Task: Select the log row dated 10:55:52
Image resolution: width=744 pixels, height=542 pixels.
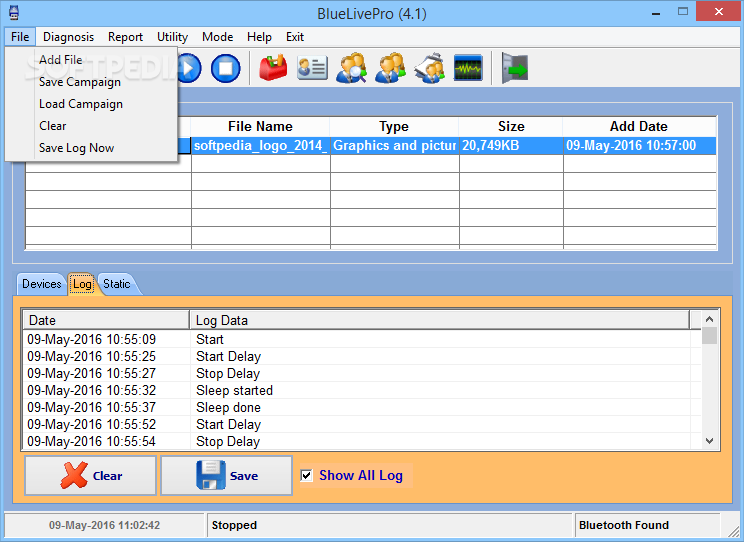Action: click(362, 424)
